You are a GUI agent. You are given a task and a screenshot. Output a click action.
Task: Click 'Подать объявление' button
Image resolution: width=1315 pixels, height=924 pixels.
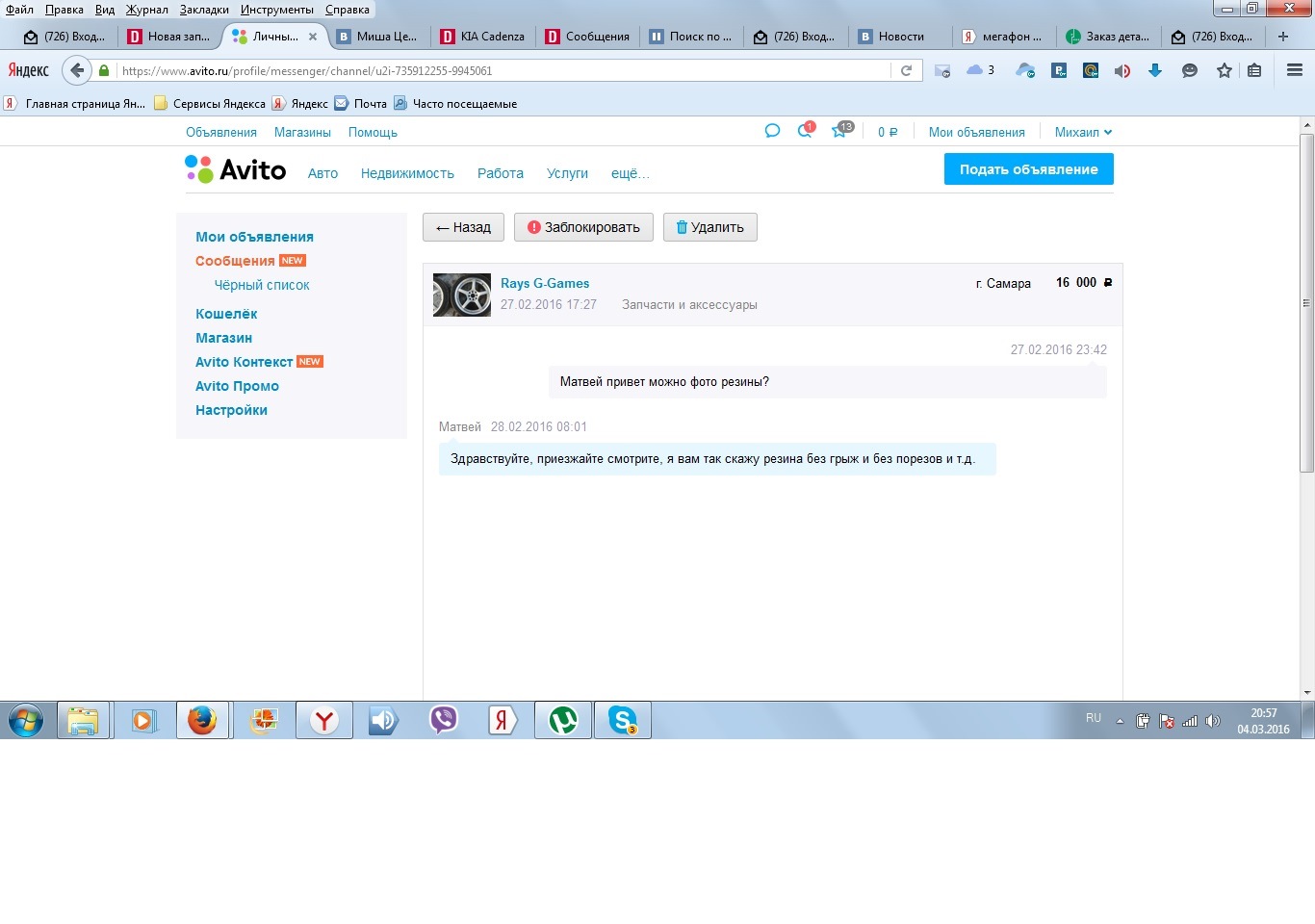[1028, 169]
